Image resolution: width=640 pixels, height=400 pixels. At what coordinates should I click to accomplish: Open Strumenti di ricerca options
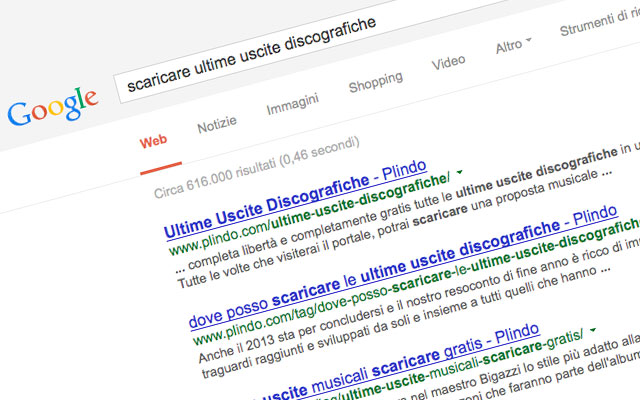click(599, 21)
